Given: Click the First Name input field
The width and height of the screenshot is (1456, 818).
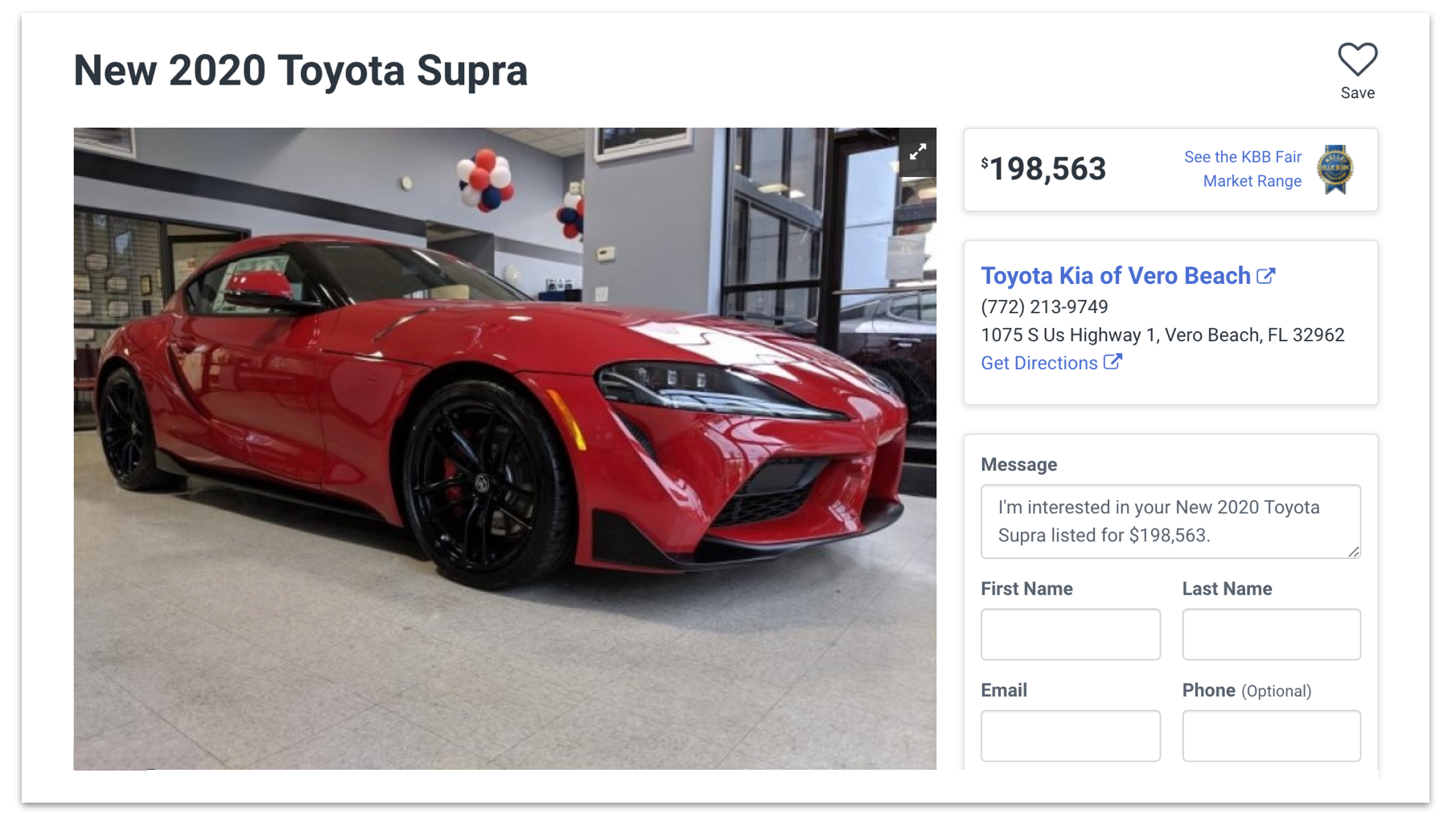Looking at the screenshot, I should [1070, 635].
